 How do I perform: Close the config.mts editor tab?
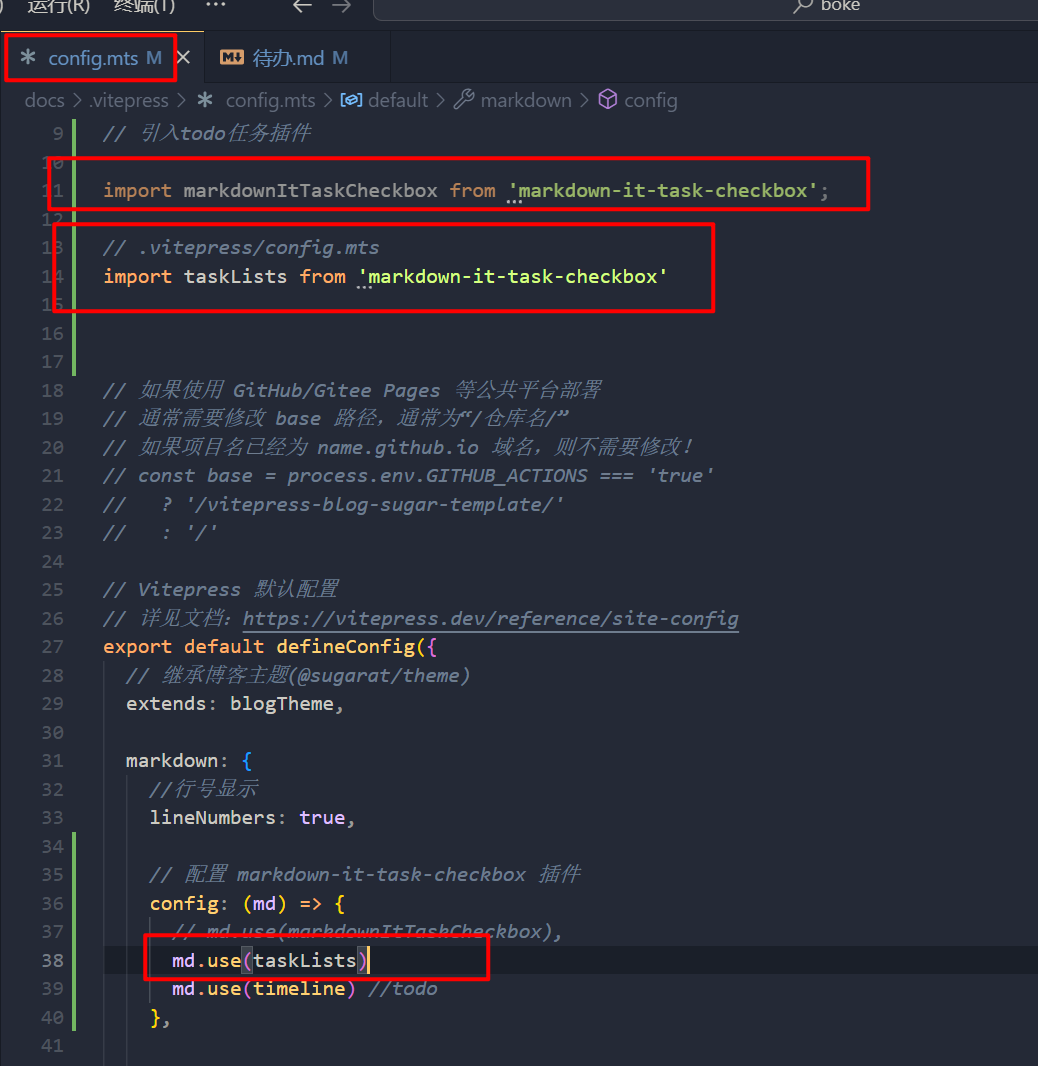tap(183, 58)
